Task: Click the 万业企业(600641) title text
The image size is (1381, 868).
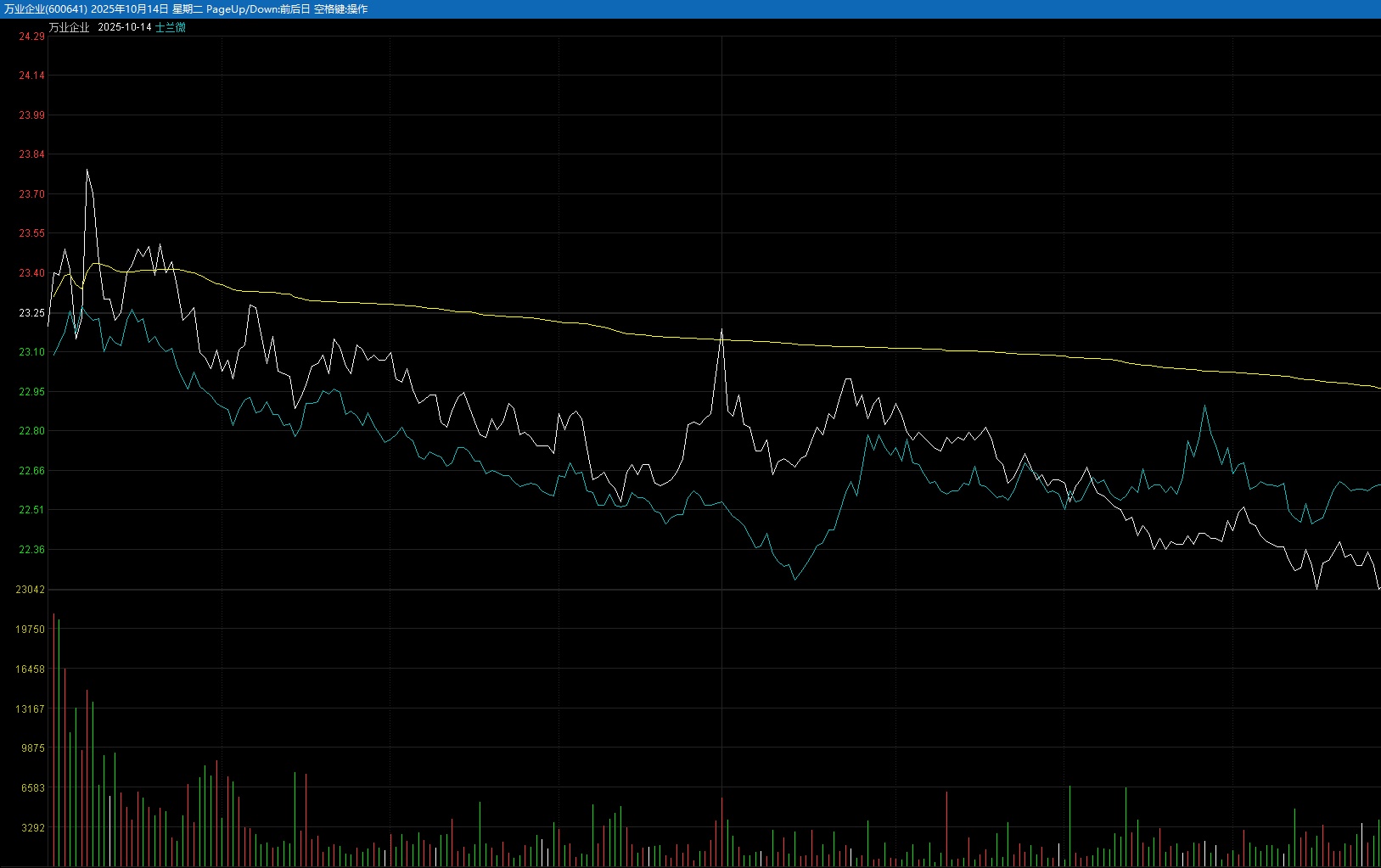Action: pyautogui.click(x=46, y=9)
